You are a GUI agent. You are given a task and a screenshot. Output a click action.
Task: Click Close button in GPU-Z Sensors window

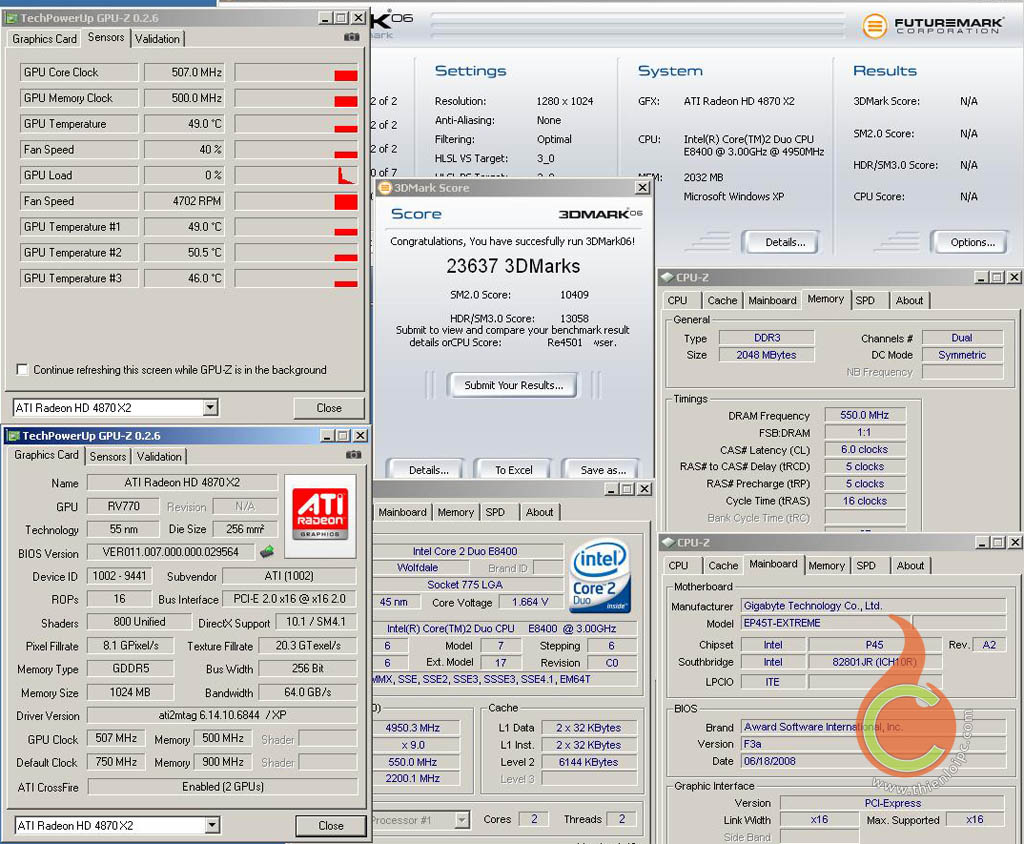tap(328, 408)
